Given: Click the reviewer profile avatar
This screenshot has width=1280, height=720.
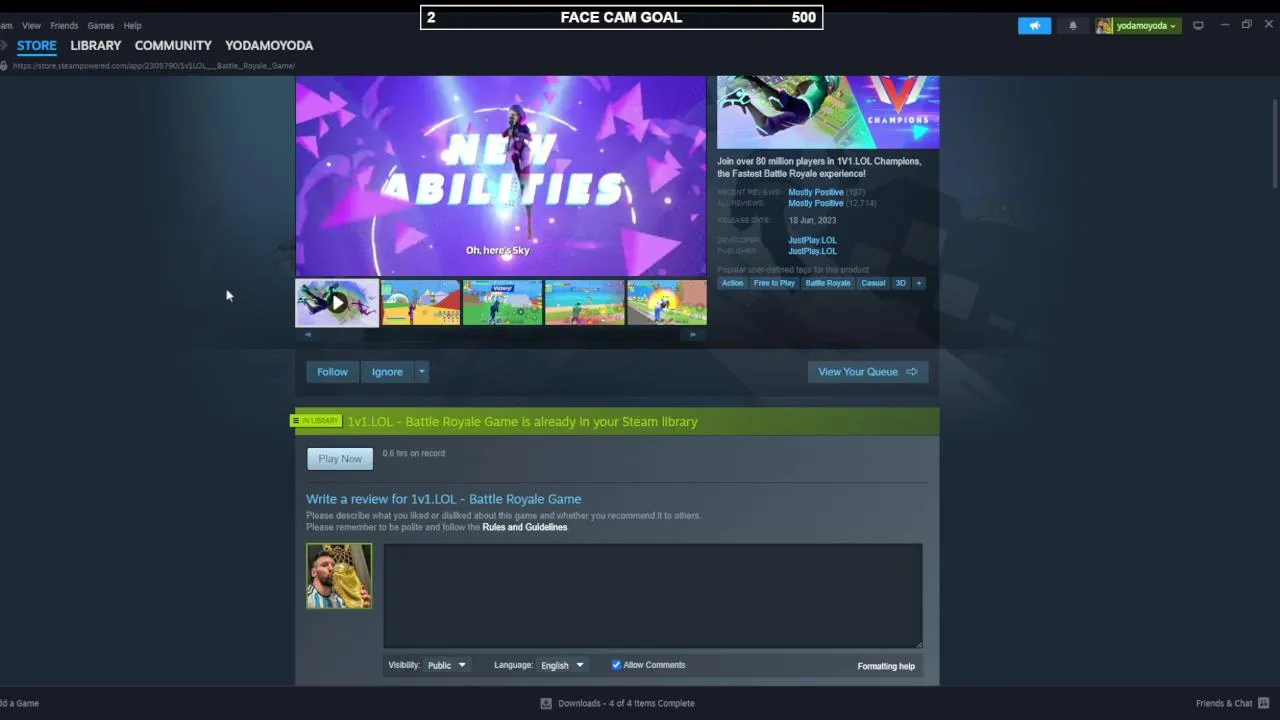Looking at the screenshot, I should [x=339, y=576].
